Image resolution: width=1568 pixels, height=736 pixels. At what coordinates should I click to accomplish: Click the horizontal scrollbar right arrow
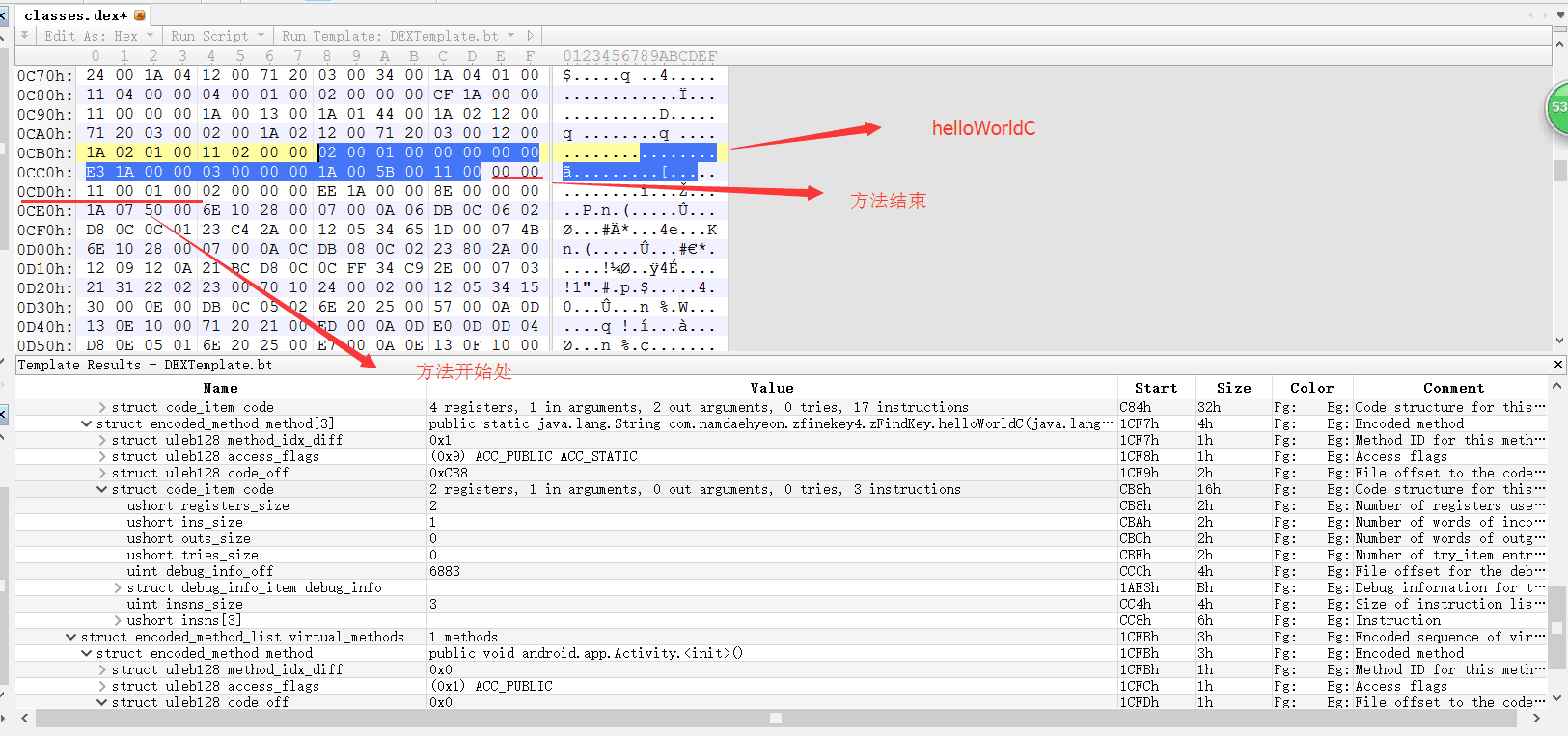tap(1536, 719)
